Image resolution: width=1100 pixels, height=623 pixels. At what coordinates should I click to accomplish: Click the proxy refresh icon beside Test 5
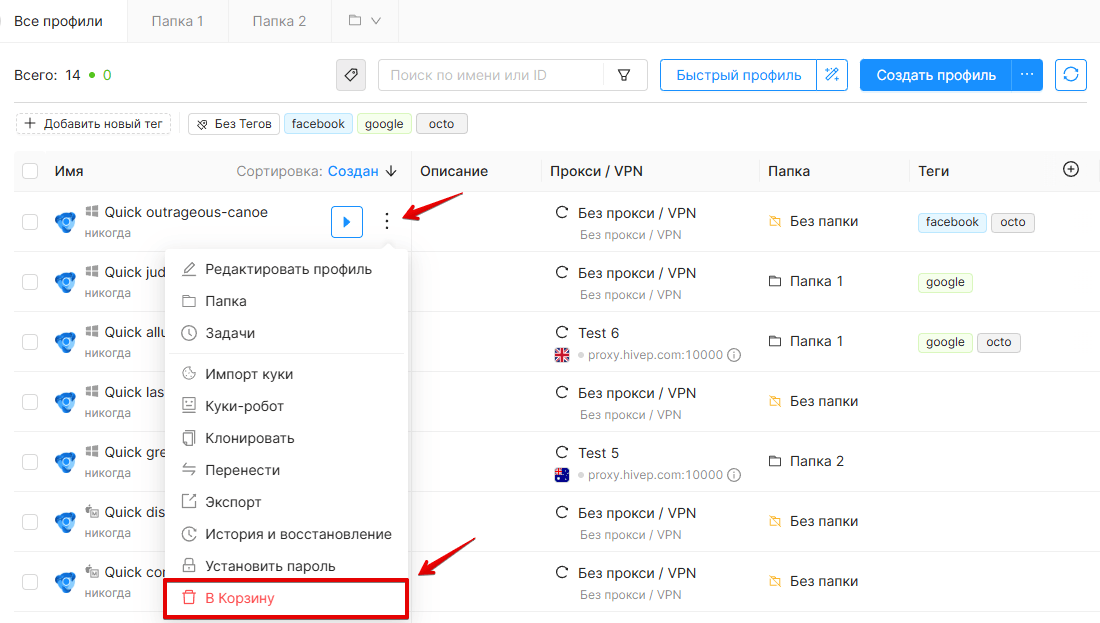(x=562, y=453)
